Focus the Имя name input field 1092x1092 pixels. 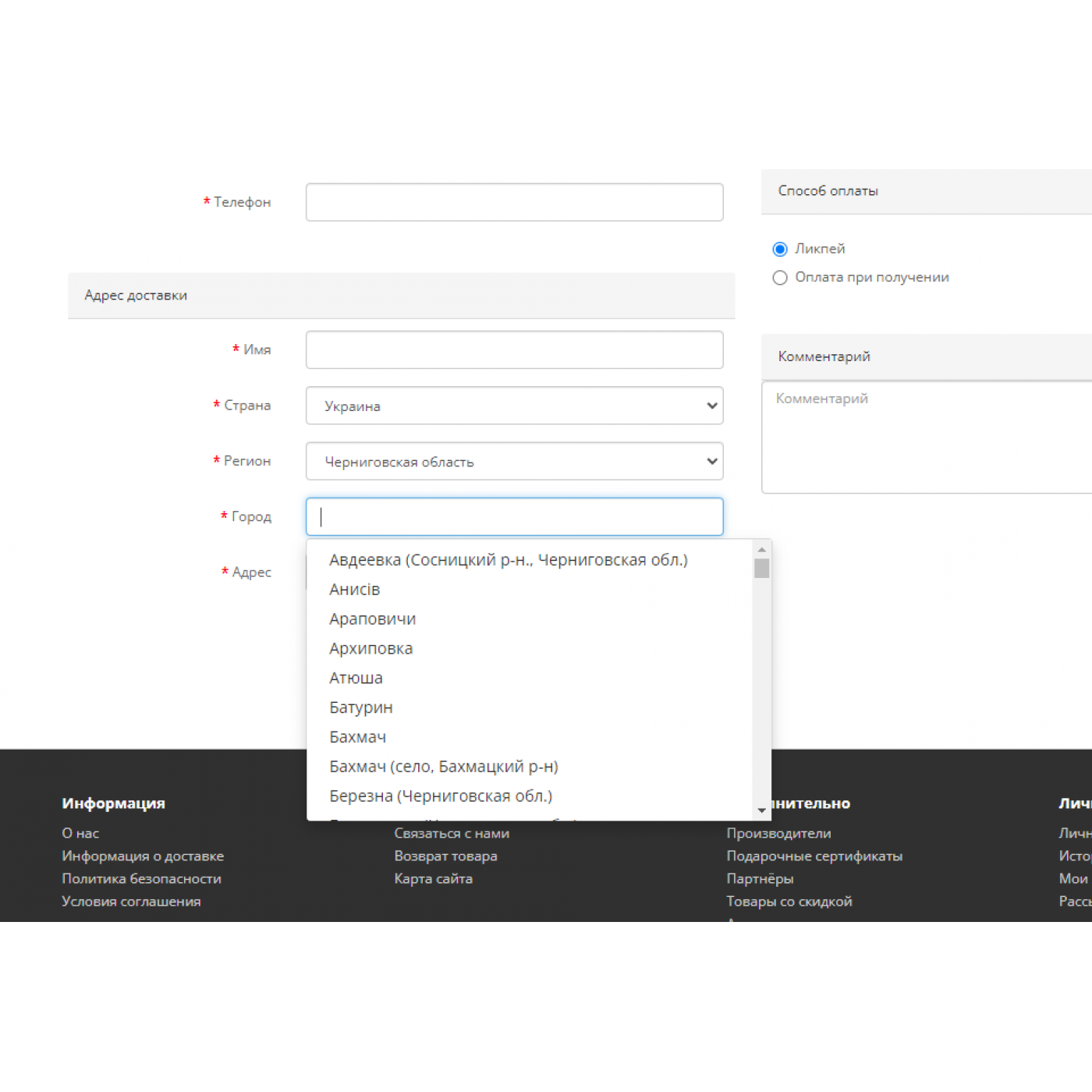coord(514,349)
